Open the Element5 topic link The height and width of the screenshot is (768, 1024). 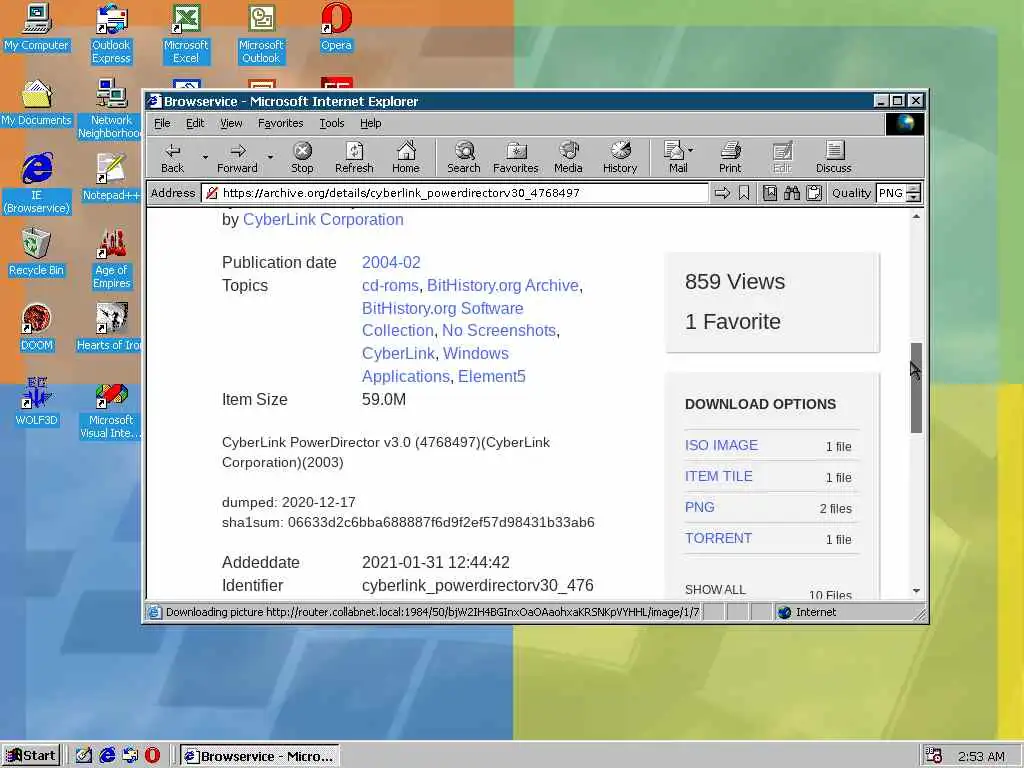pos(492,376)
